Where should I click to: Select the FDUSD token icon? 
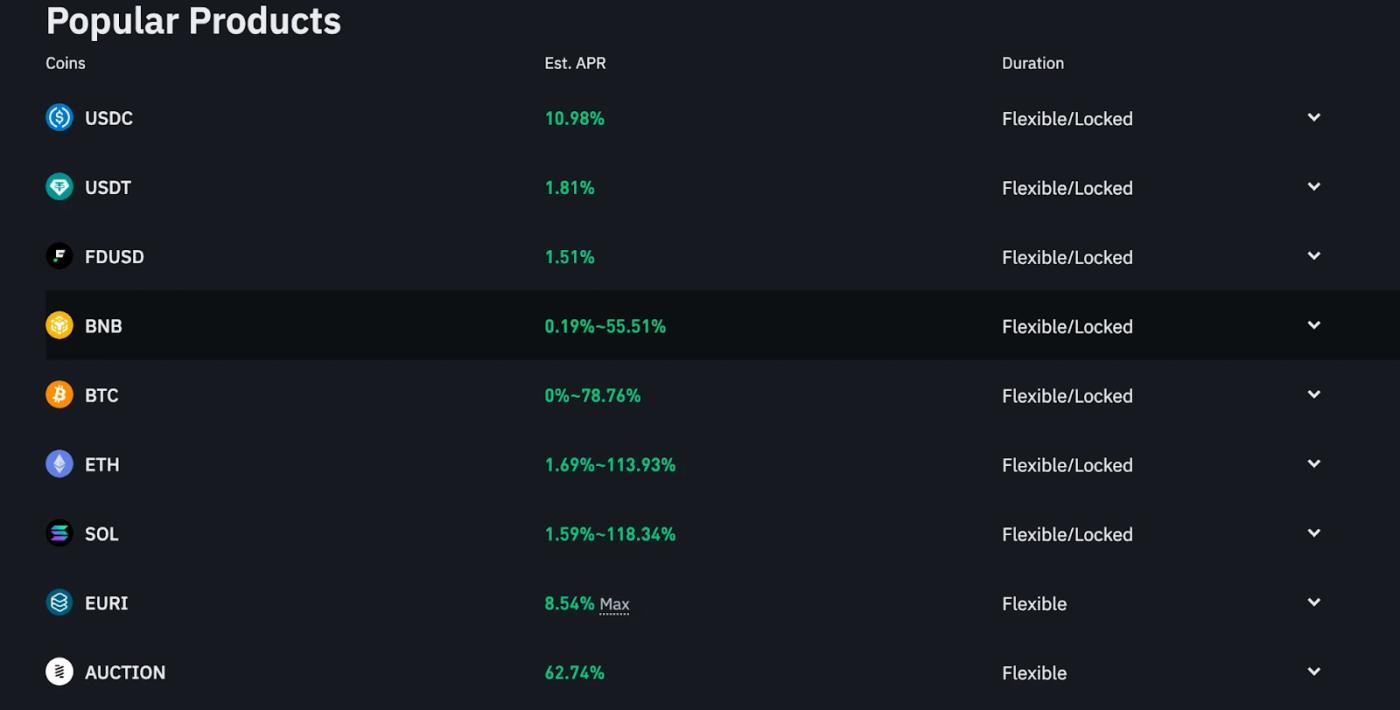pyautogui.click(x=58, y=256)
